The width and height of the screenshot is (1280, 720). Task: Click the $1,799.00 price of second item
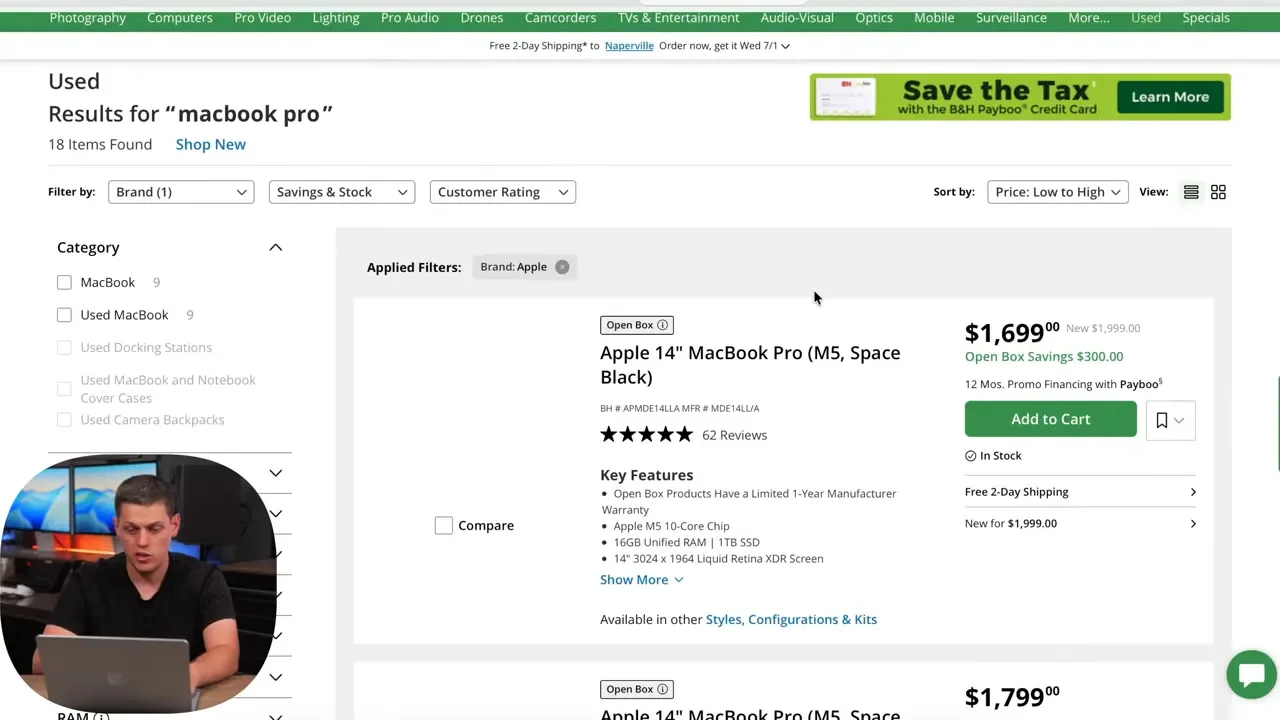point(1012,697)
